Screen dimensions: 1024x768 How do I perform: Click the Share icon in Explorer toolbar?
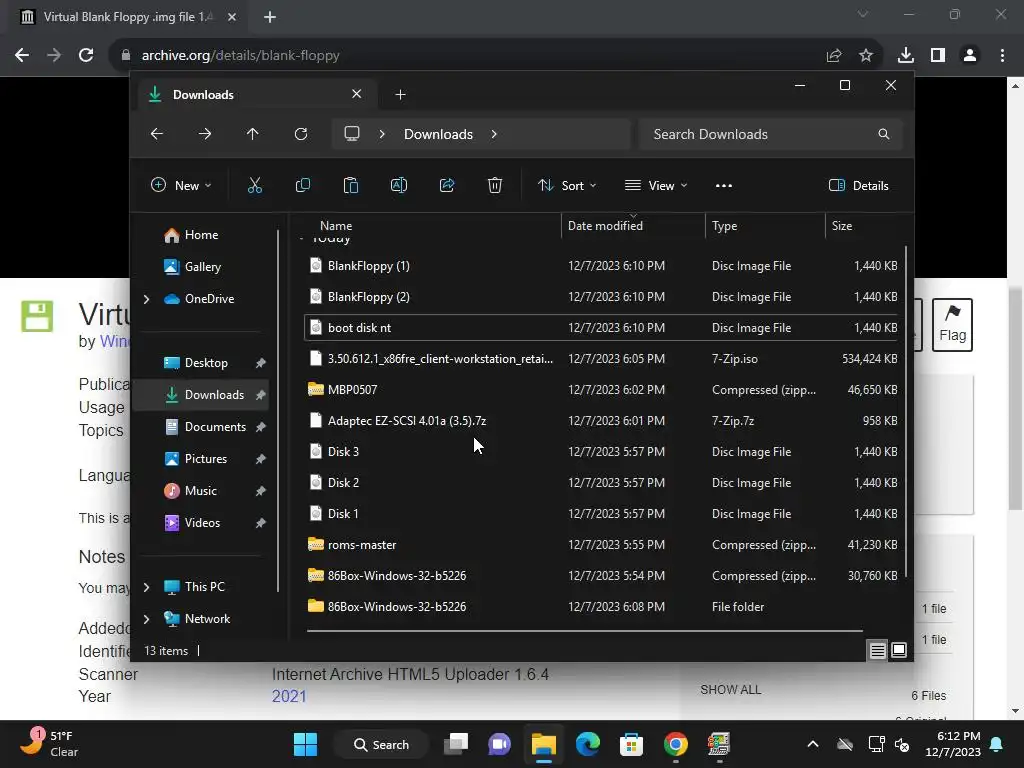(x=447, y=185)
